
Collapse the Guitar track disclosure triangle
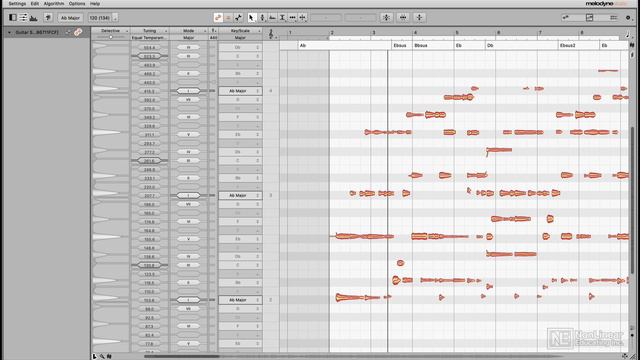click(9, 32)
